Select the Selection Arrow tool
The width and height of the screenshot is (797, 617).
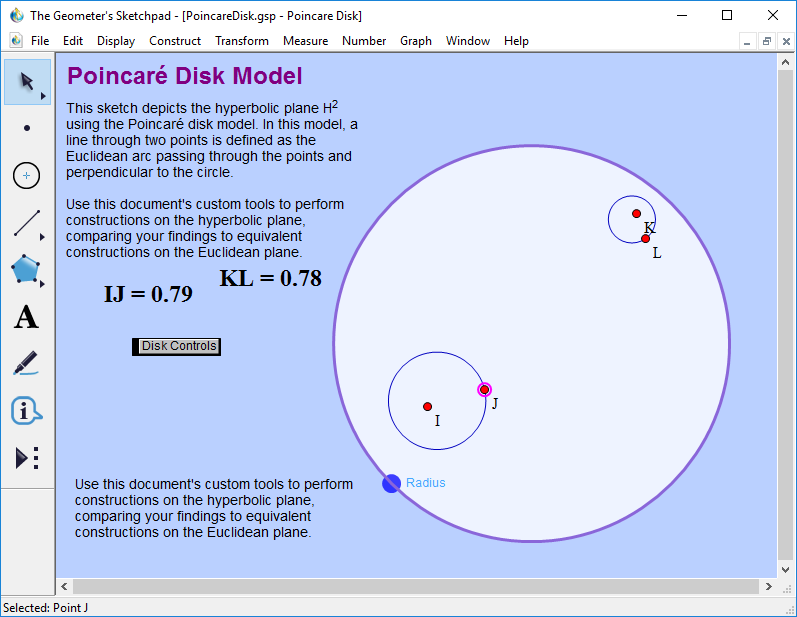tap(27, 82)
